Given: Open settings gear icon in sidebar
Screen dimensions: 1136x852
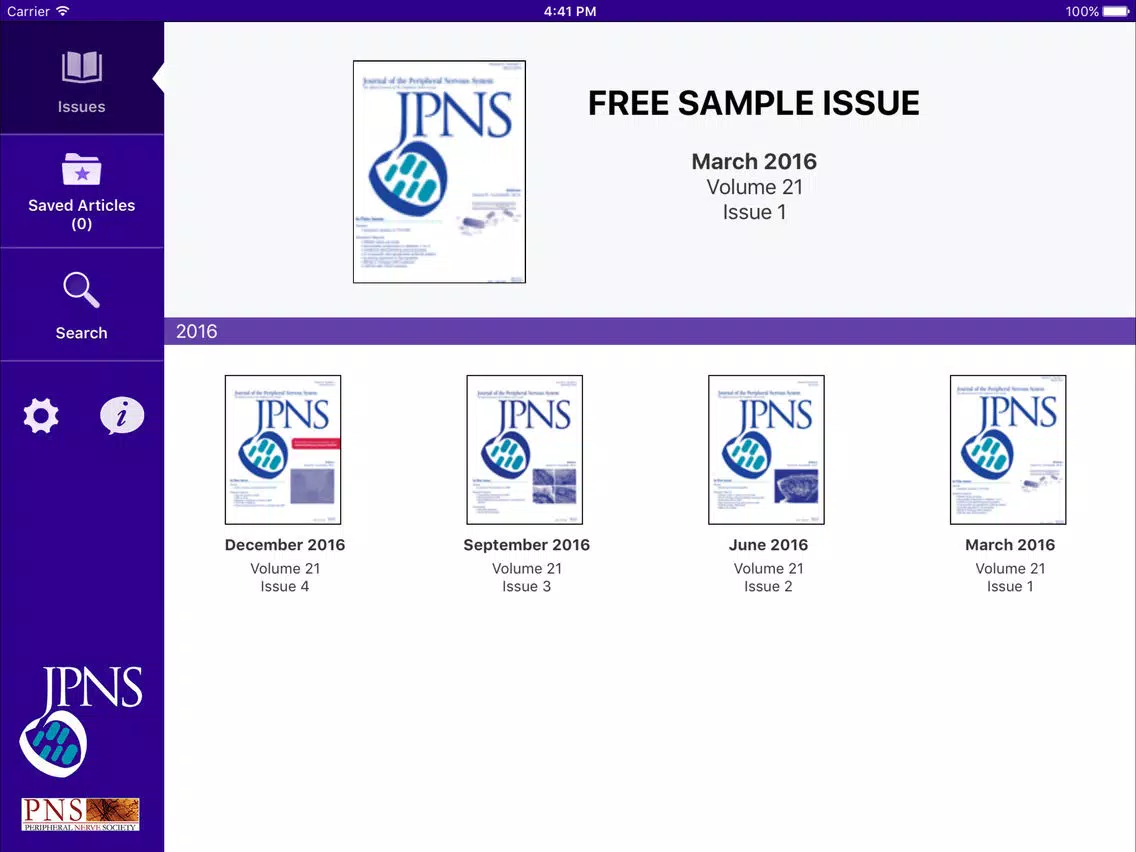Looking at the screenshot, I should (41, 416).
